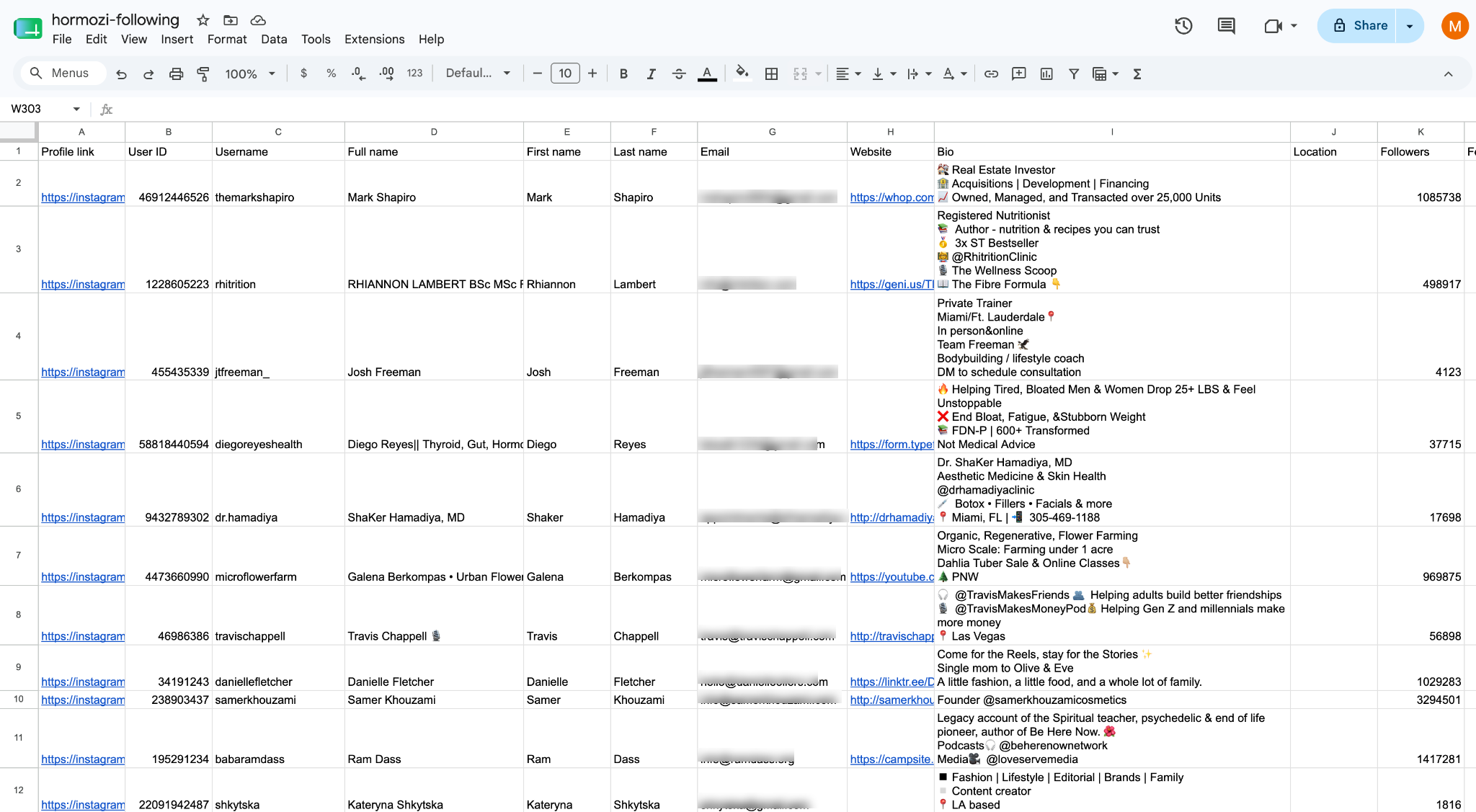Toggle bold formatting
The image size is (1476, 812).
tap(623, 73)
